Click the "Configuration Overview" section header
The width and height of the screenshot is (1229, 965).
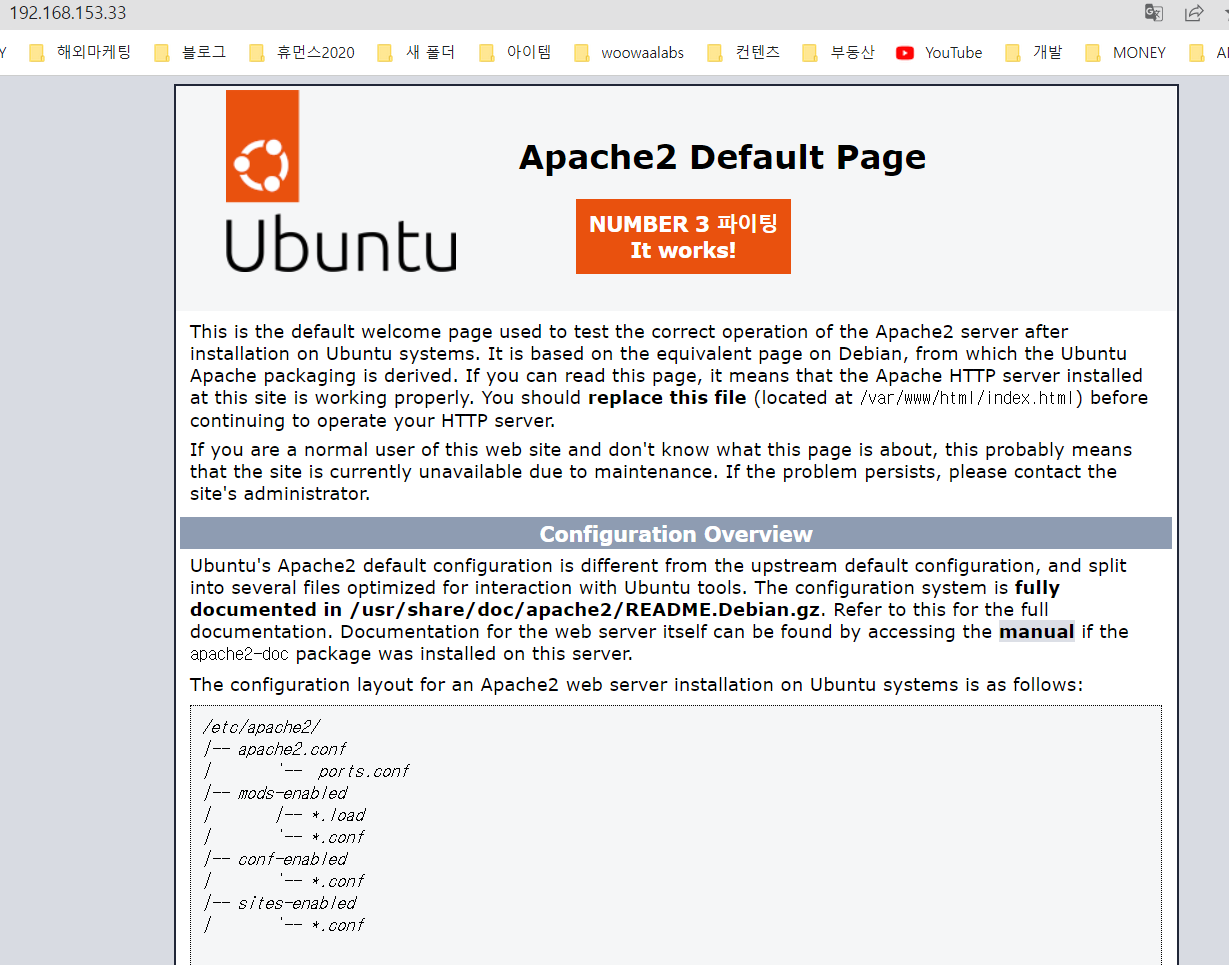point(676,534)
